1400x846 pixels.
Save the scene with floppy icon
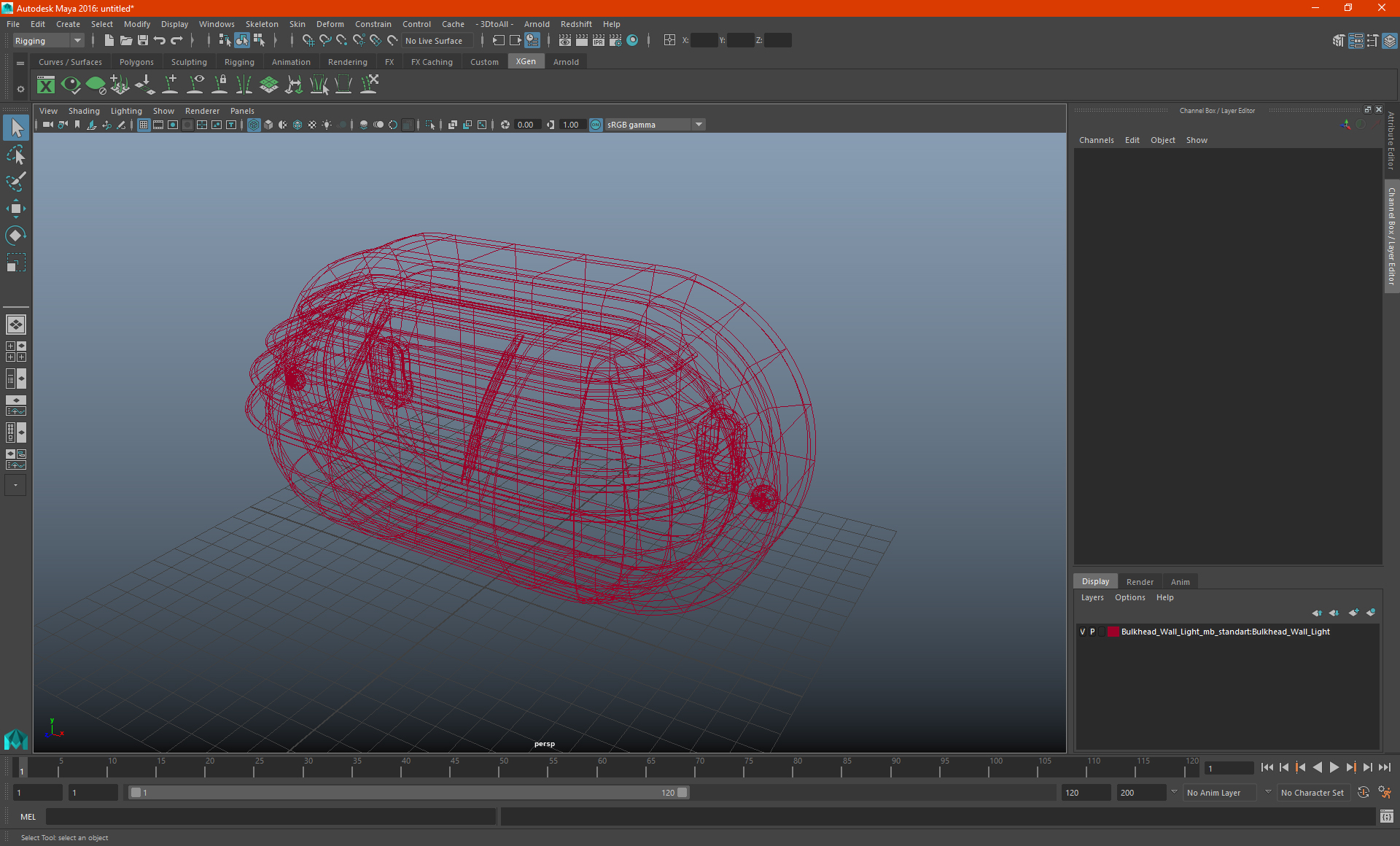[x=143, y=41]
